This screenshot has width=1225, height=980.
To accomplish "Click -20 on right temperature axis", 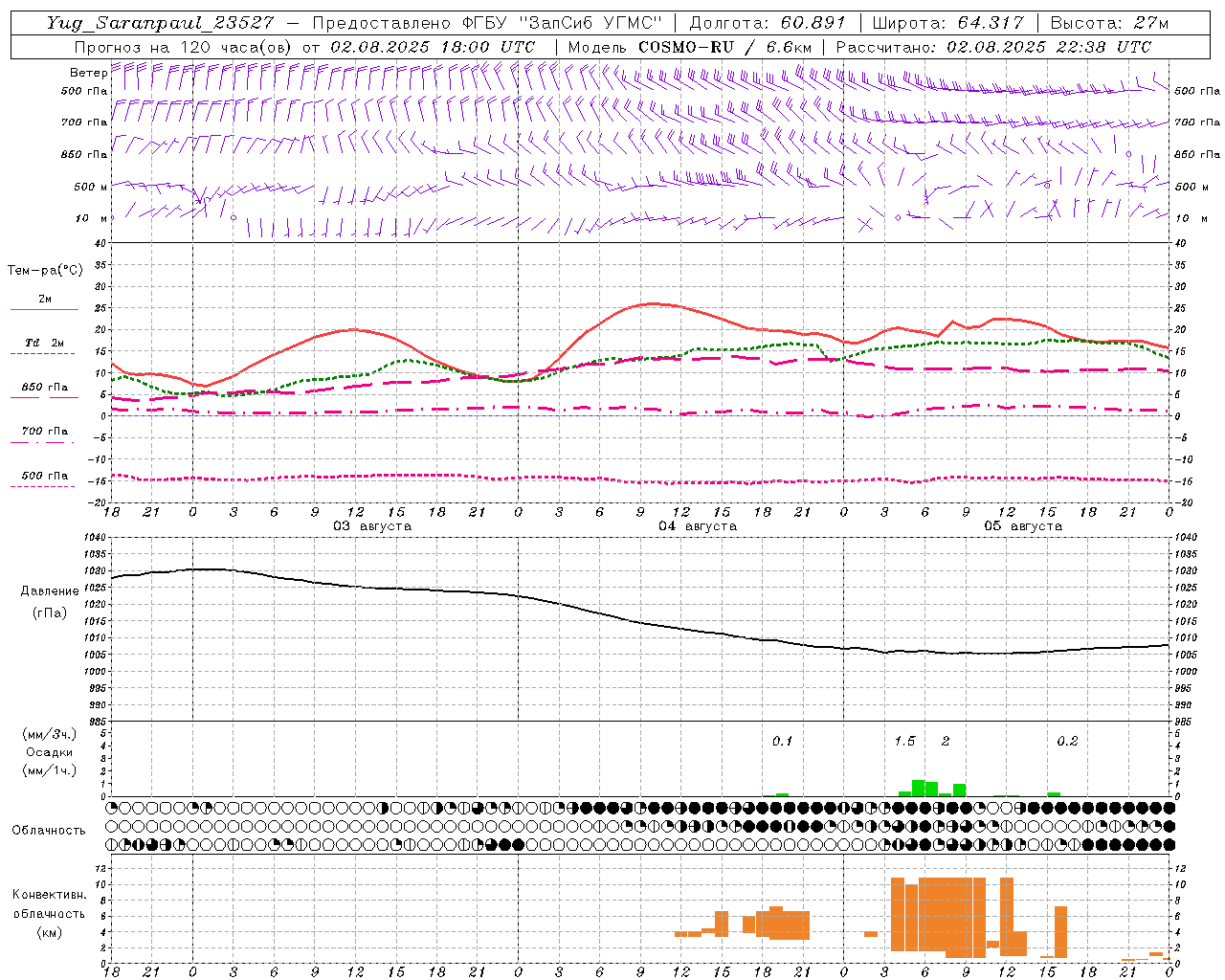I will [1182, 503].
